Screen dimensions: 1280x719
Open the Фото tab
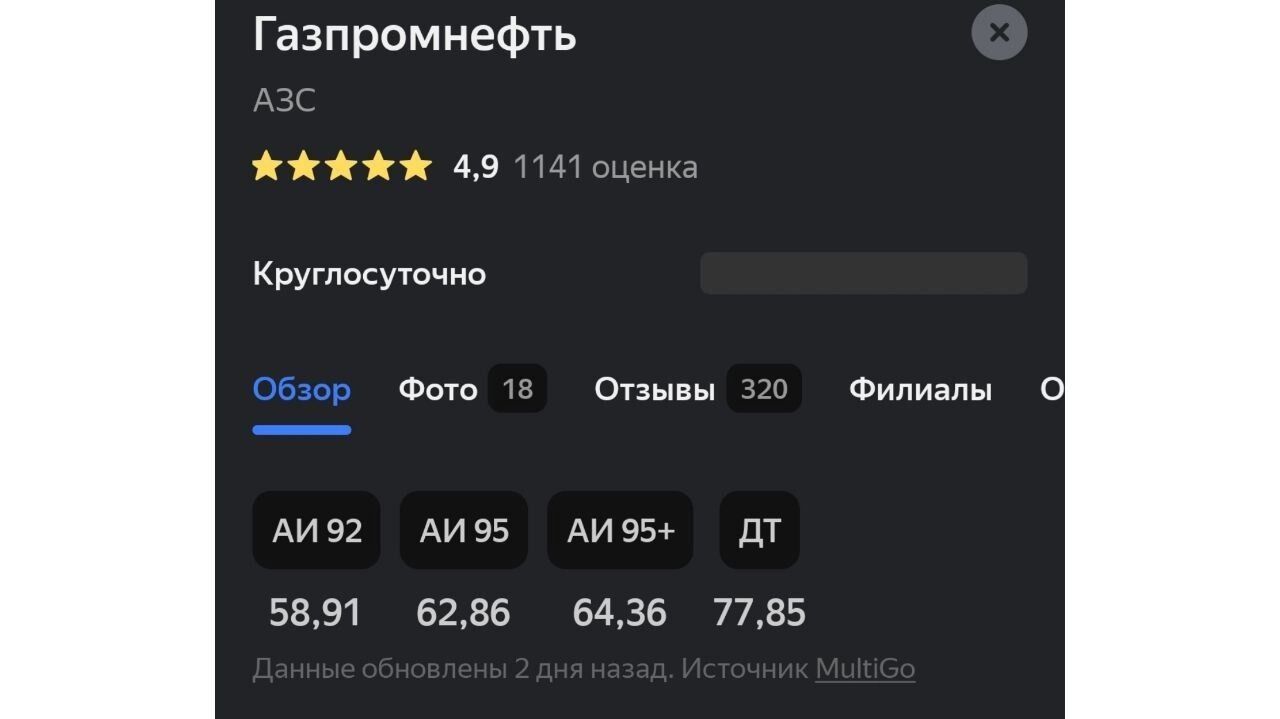pyautogui.click(x=438, y=389)
